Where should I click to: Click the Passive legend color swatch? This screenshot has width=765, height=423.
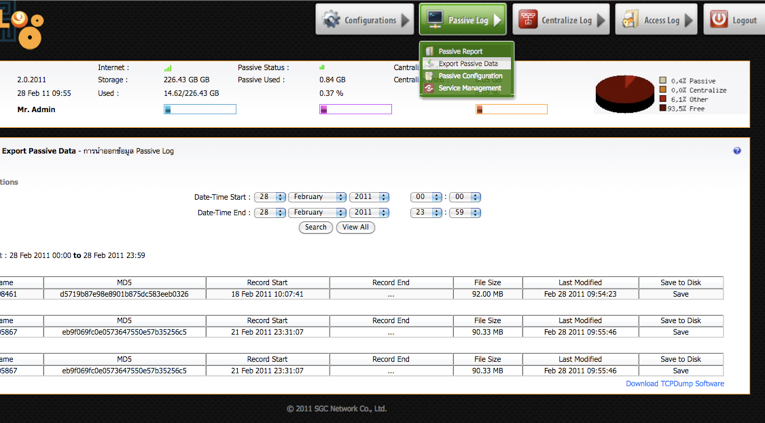(x=663, y=81)
